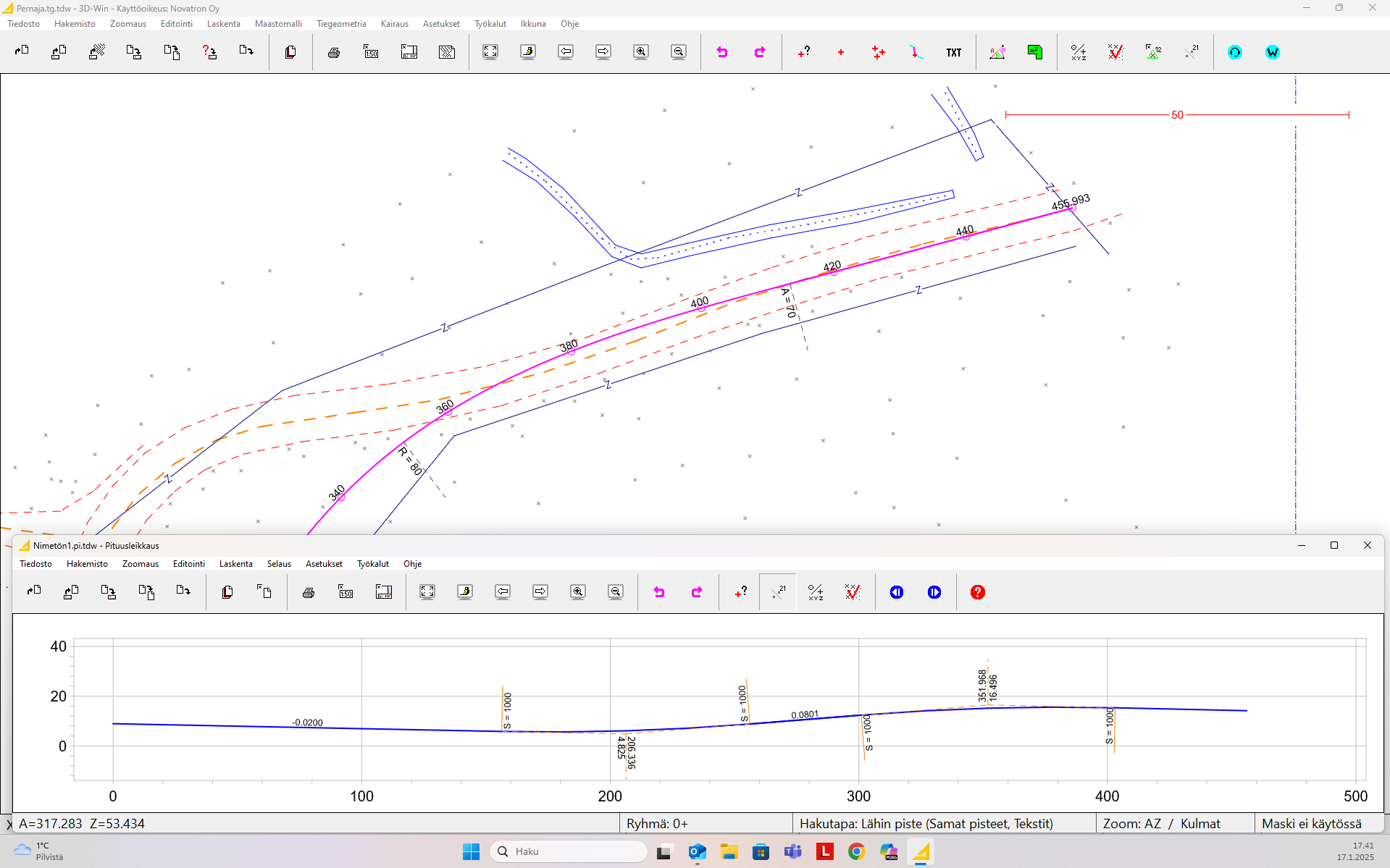Click the single red plus point tool
The width and height of the screenshot is (1390, 868).
coord(840,52)
